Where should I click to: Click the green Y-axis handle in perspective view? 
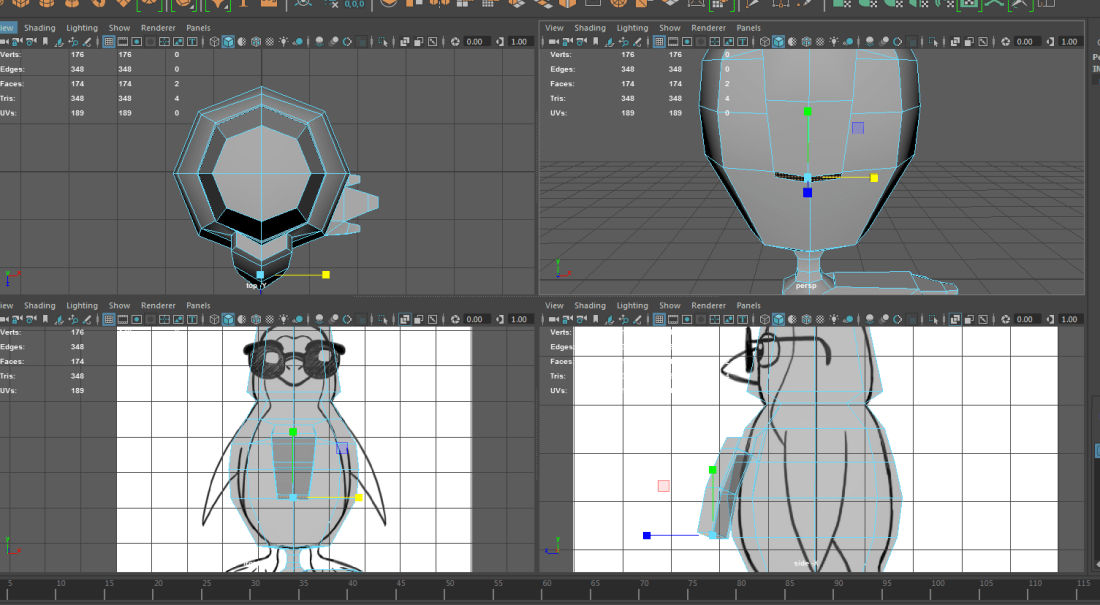tap(808, 112)
